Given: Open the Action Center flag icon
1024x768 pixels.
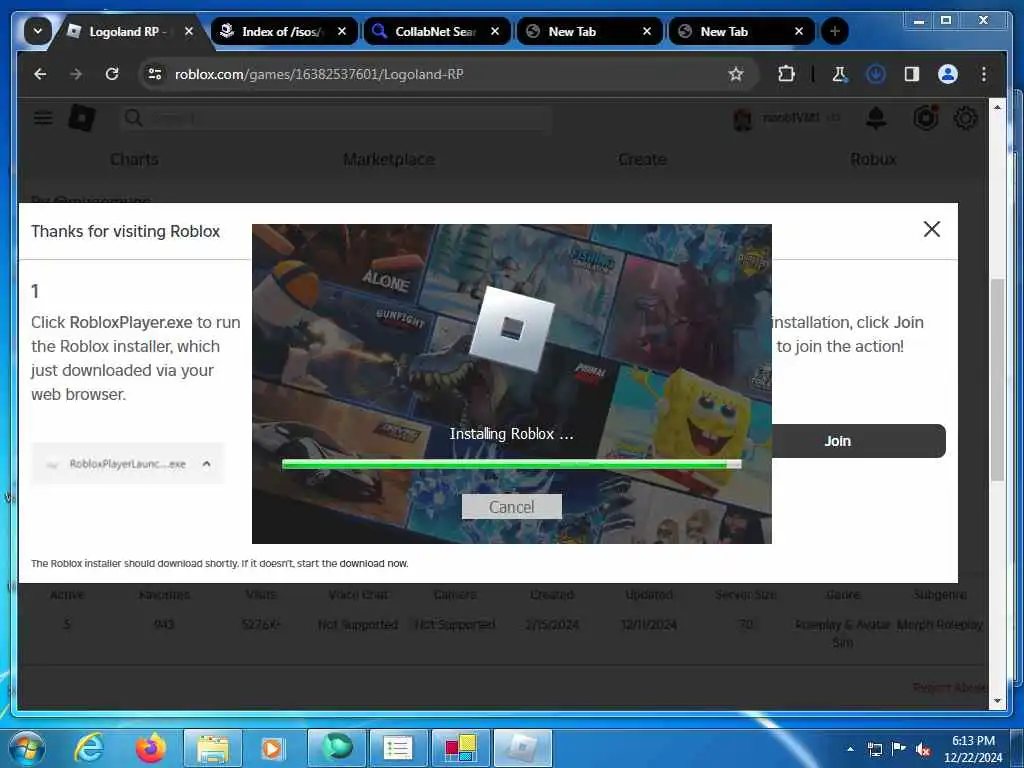Looking at the screenshot, I should 899,749.
